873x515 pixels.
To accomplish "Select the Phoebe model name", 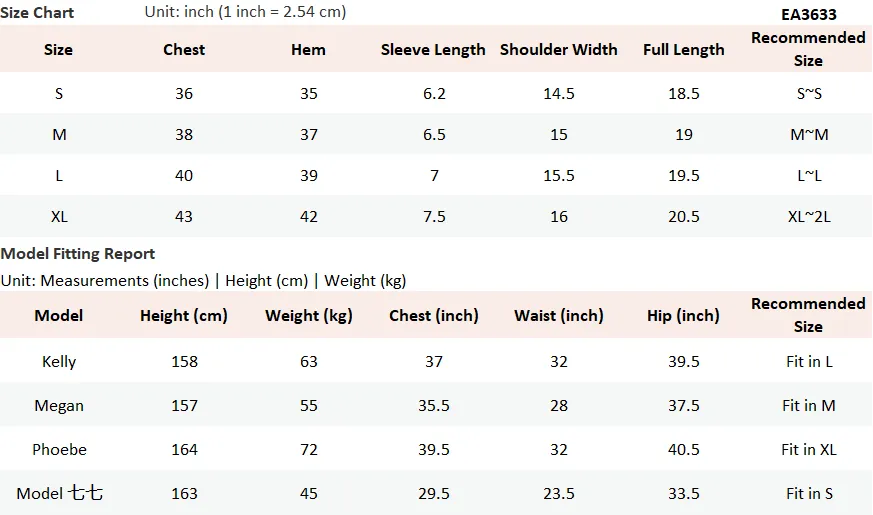I will 60,449.
